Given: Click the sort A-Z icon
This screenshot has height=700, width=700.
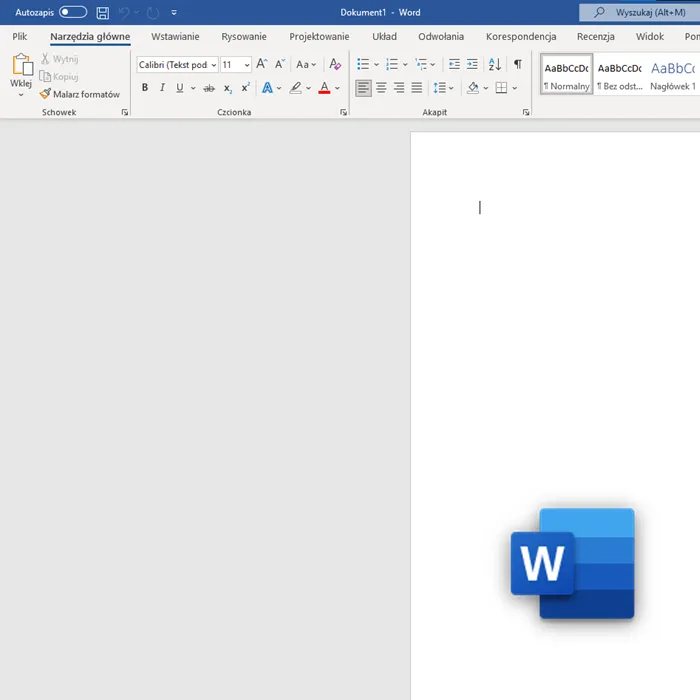Looking at the screenshot, I should click(494, 64).
